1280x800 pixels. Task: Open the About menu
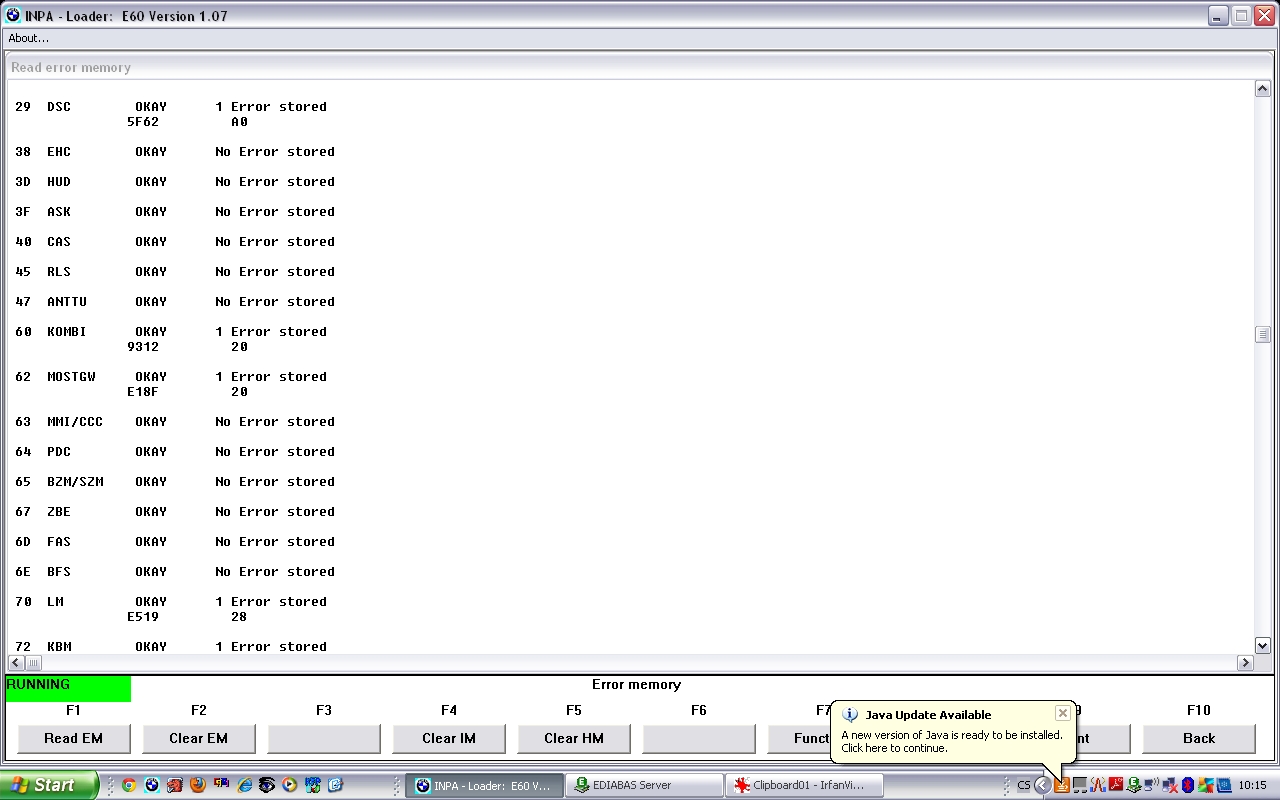(28, 38)
